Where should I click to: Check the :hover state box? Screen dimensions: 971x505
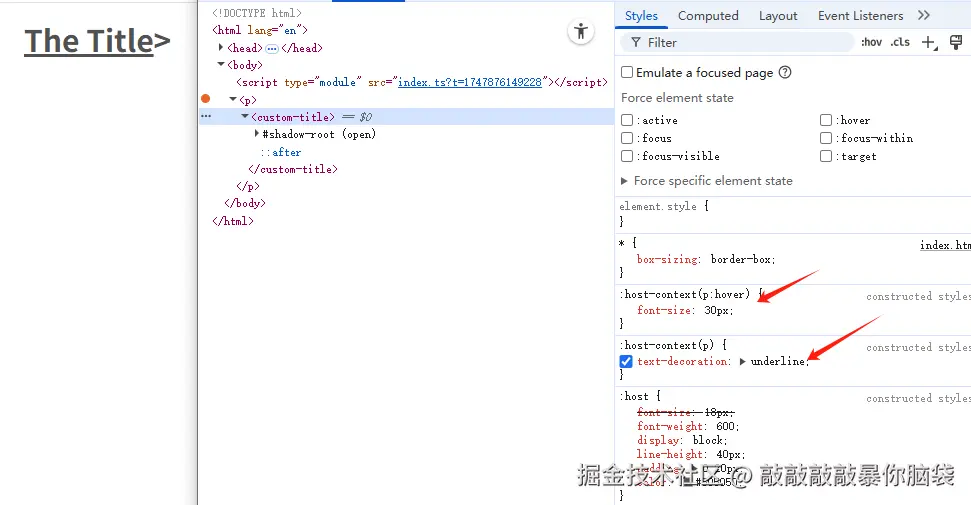point(825,120)
